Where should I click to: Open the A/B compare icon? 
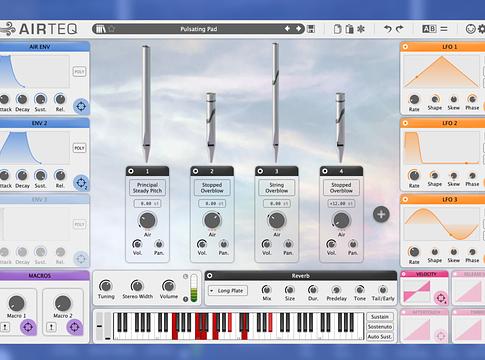coord(429,29)
